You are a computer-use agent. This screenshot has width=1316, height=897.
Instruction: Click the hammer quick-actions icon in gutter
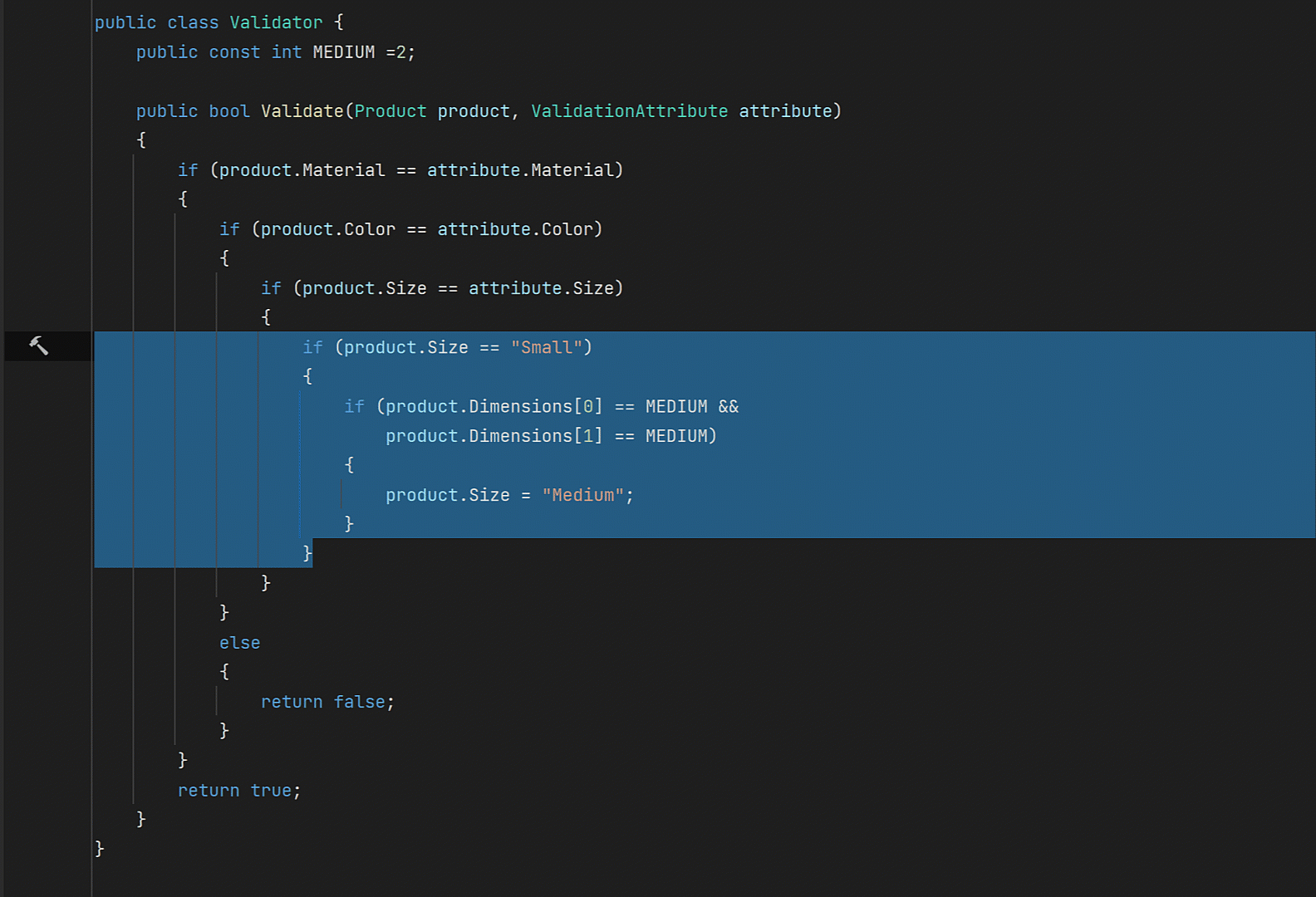(39, 346)
